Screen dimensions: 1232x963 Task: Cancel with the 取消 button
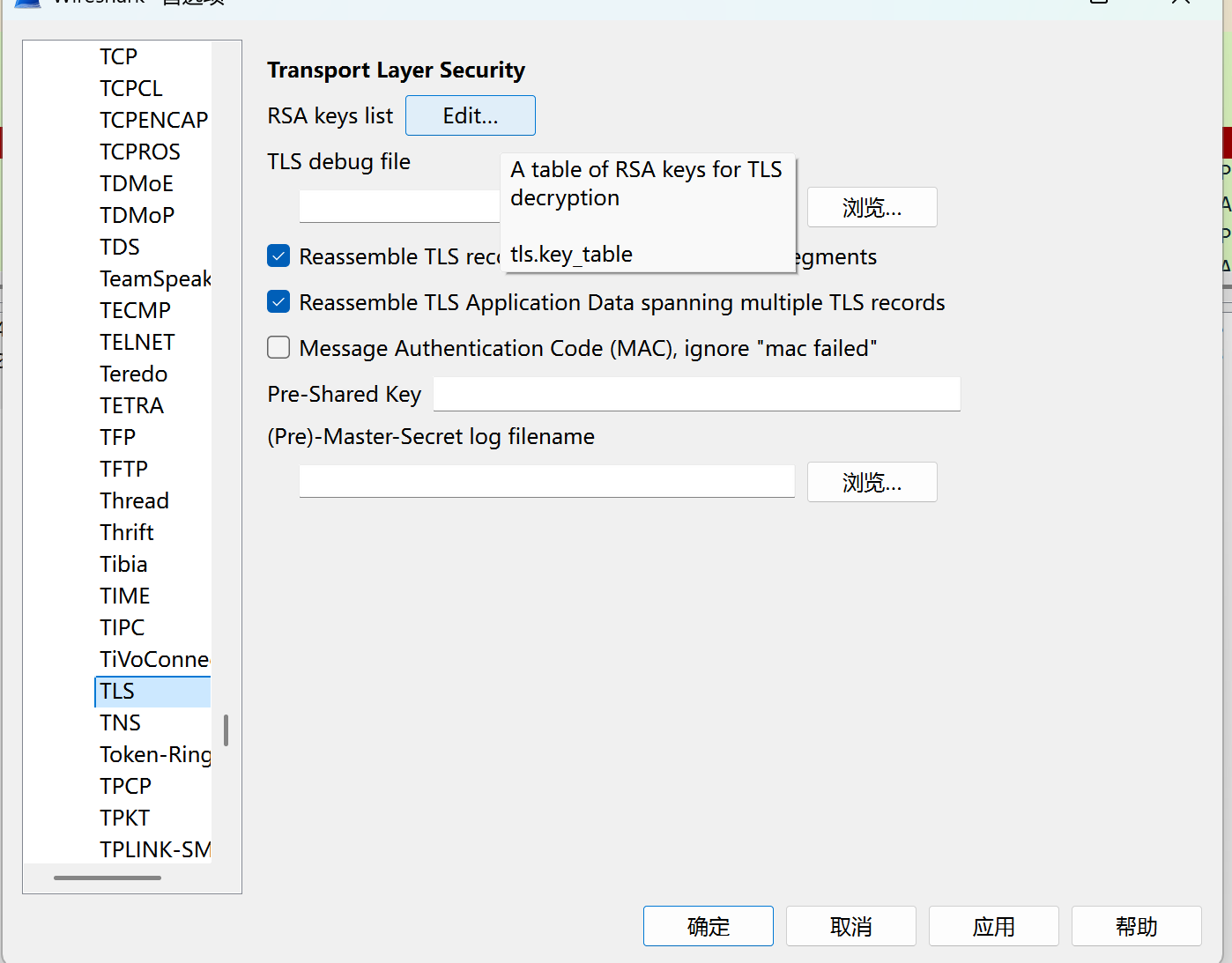(x=851, y=926)
